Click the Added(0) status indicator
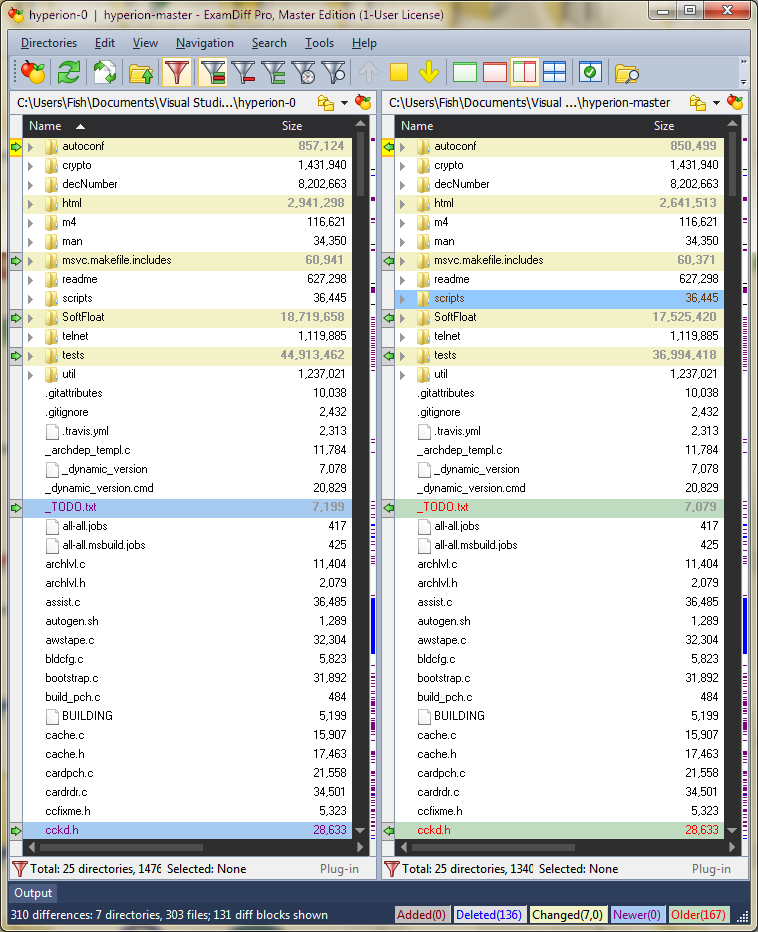 point(422,915)
